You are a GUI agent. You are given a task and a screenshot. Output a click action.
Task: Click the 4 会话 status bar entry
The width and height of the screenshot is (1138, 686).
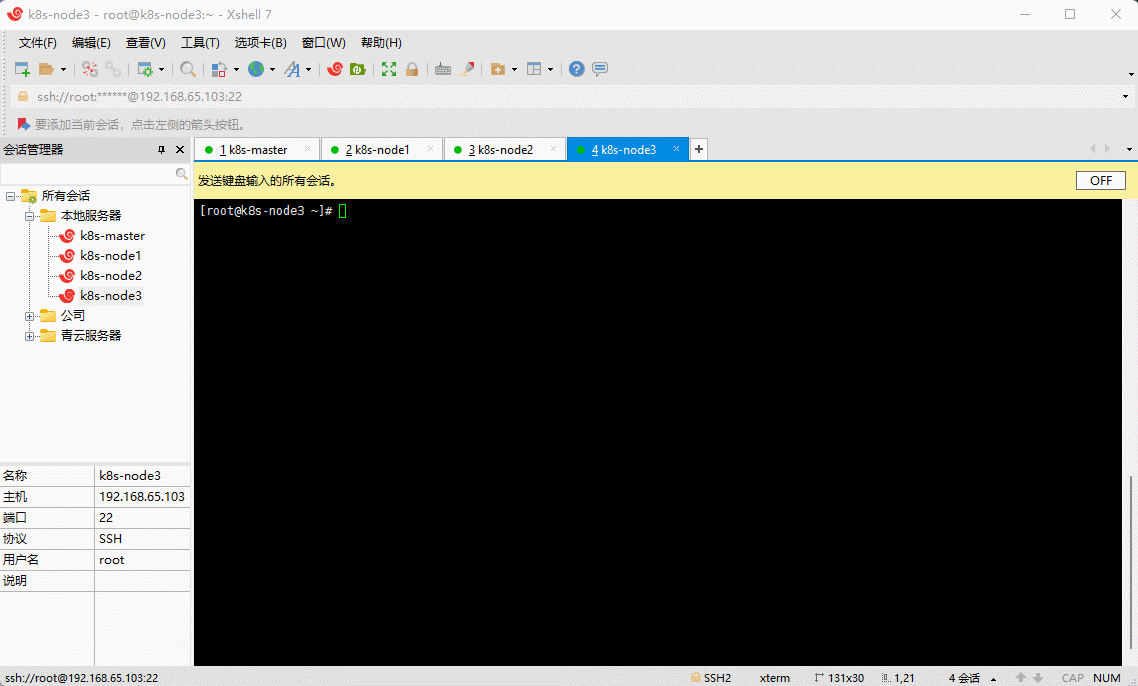tap(964, 678)
